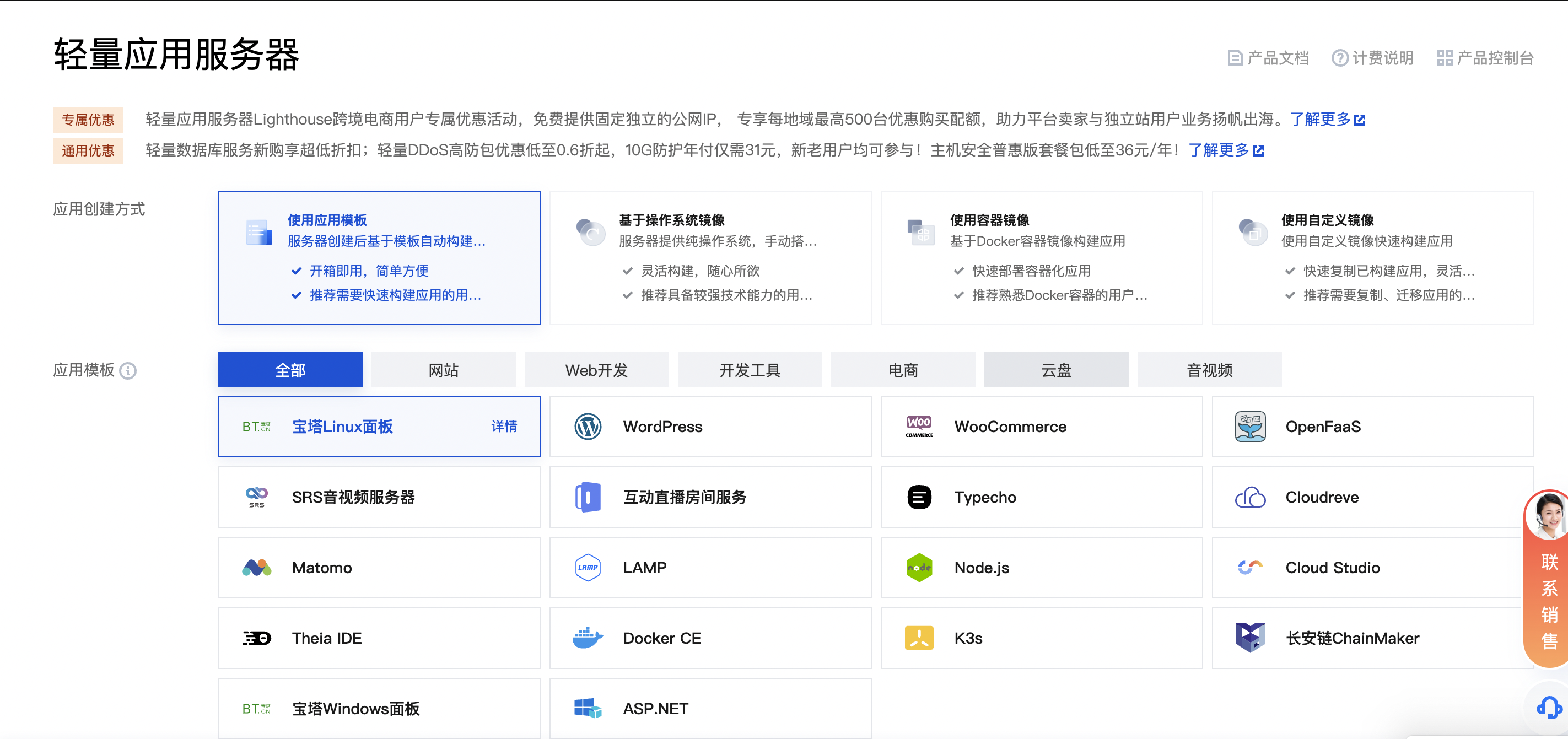This screenshot has height=739, width=1568.
Task: Select the 使用自定义镜像 creation method
Action: point(1372,258)
